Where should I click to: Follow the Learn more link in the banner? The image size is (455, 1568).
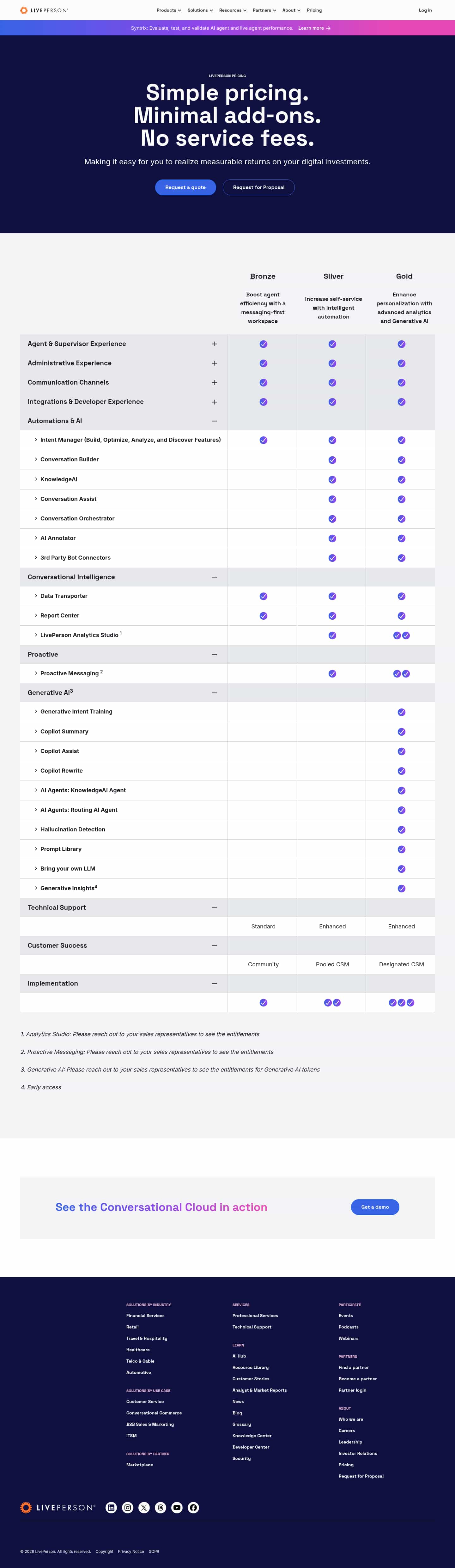click(314, 28)
